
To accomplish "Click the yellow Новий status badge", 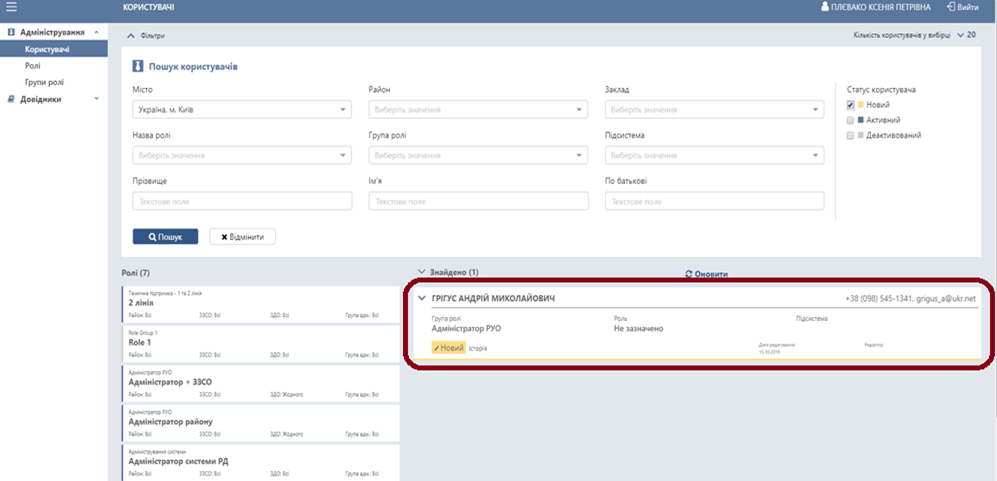I will click(x=449, y=348).
